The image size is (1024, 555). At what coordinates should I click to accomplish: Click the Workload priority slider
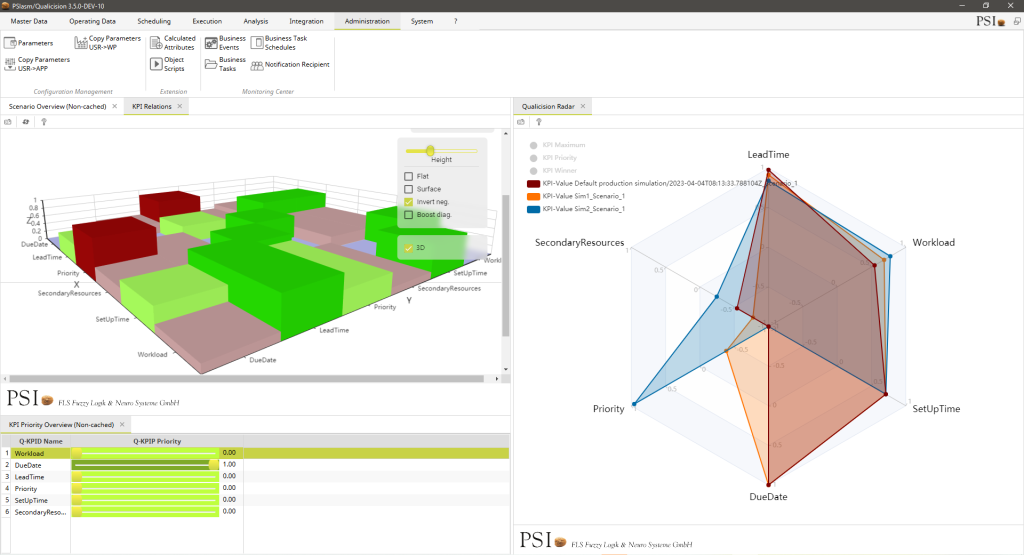point(145,453)
